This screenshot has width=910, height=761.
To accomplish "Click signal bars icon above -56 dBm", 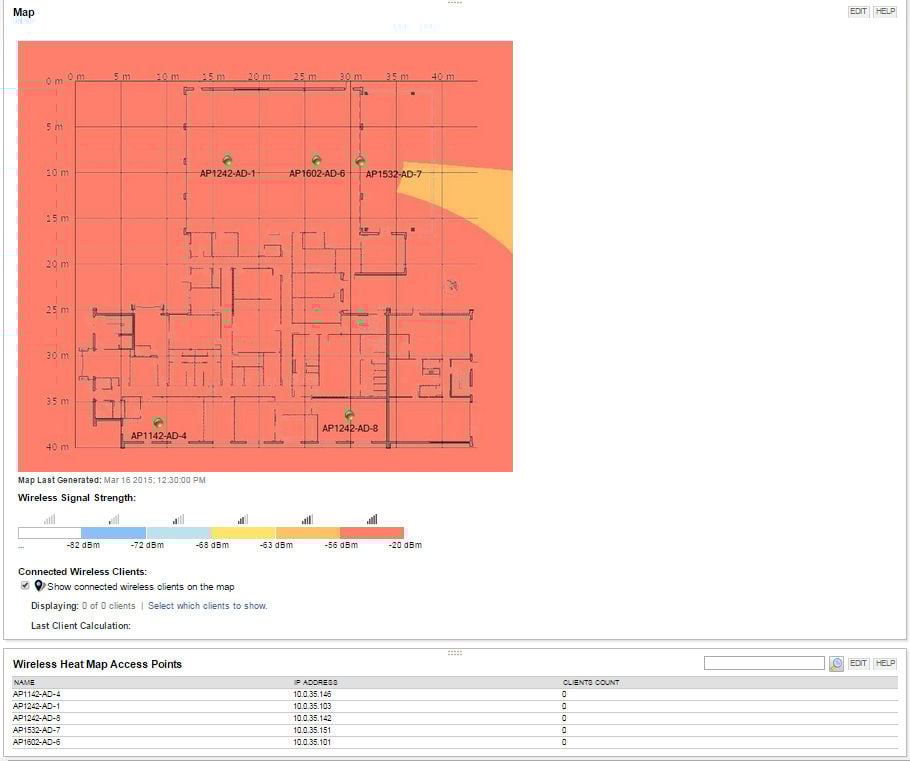I will click(307, 519).
